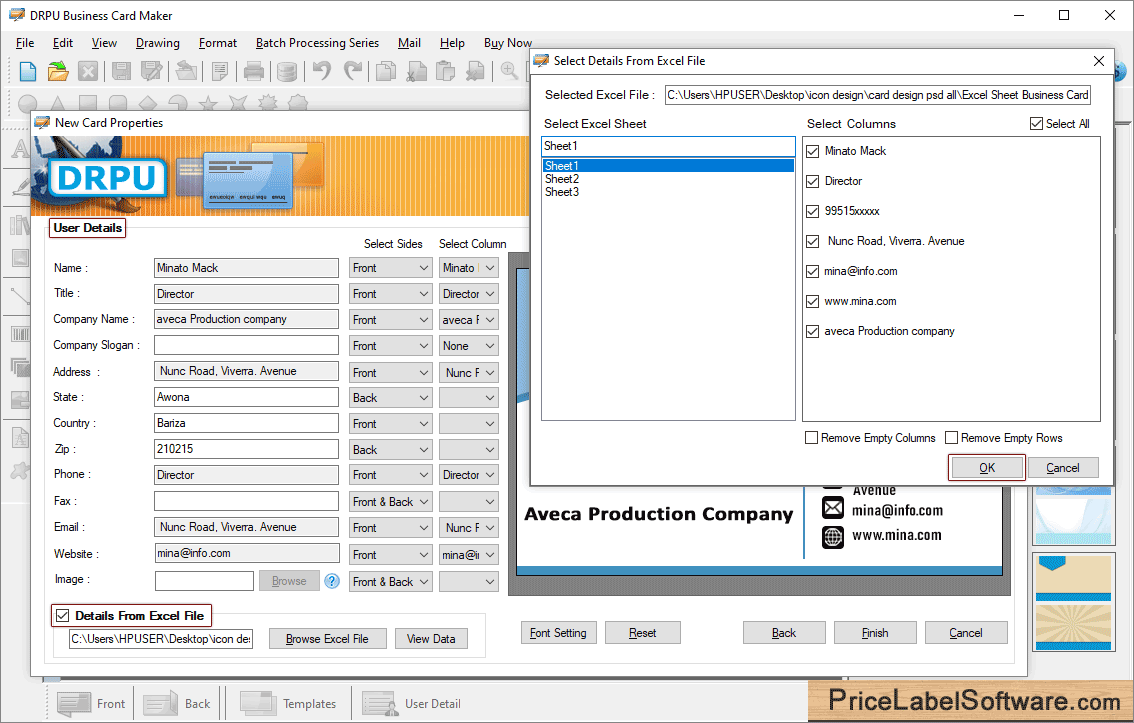Click the Font Setting button
The height and width of the screenshot is (723, 1134).
click(558, 633)
